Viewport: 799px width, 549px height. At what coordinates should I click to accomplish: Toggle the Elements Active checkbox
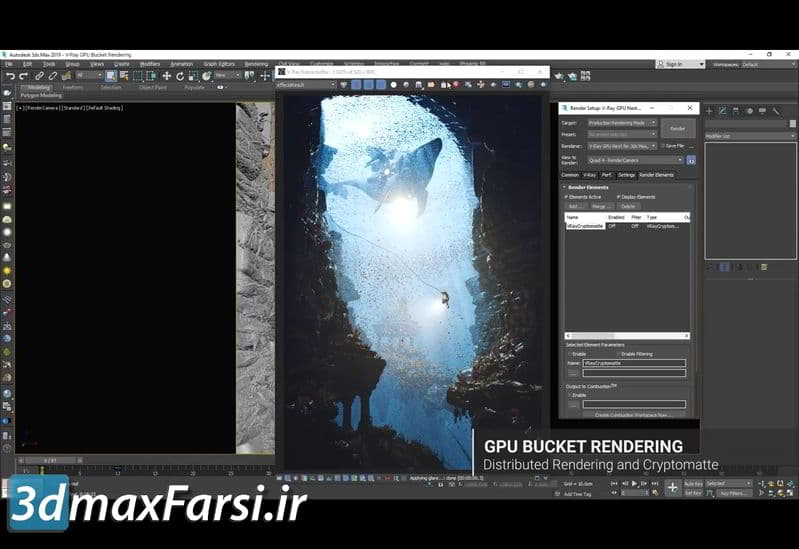click(x=566, y=197)
